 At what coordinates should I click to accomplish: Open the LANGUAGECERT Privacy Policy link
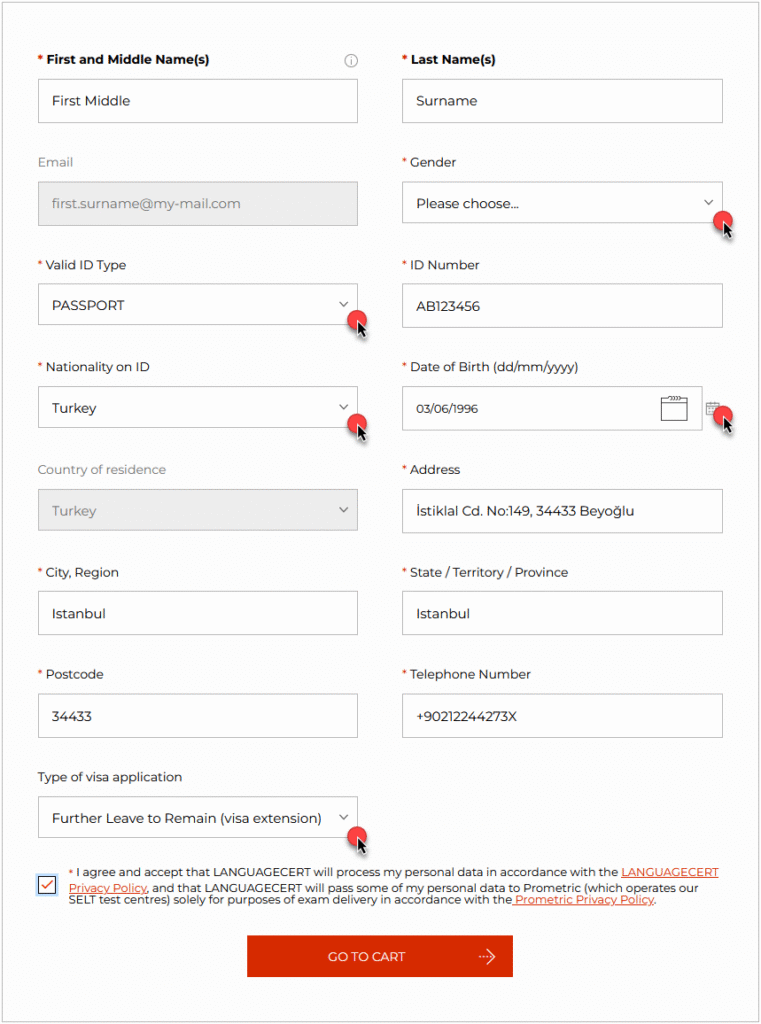pyautogui.click(x=393, y=880)
